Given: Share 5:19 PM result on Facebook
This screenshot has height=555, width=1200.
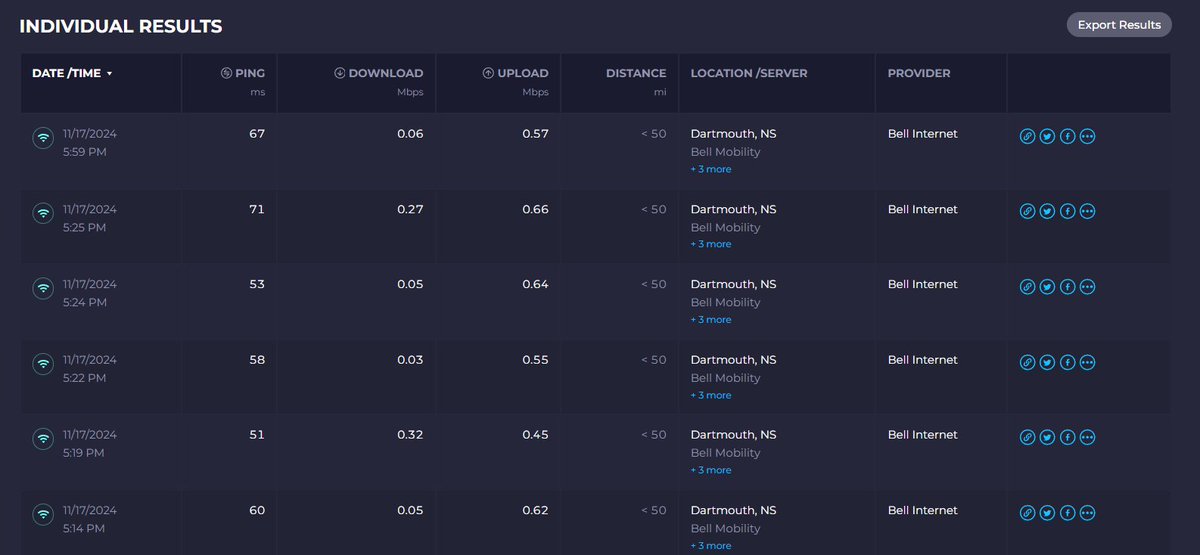Looking at the screenshot, I should 1067,437.
